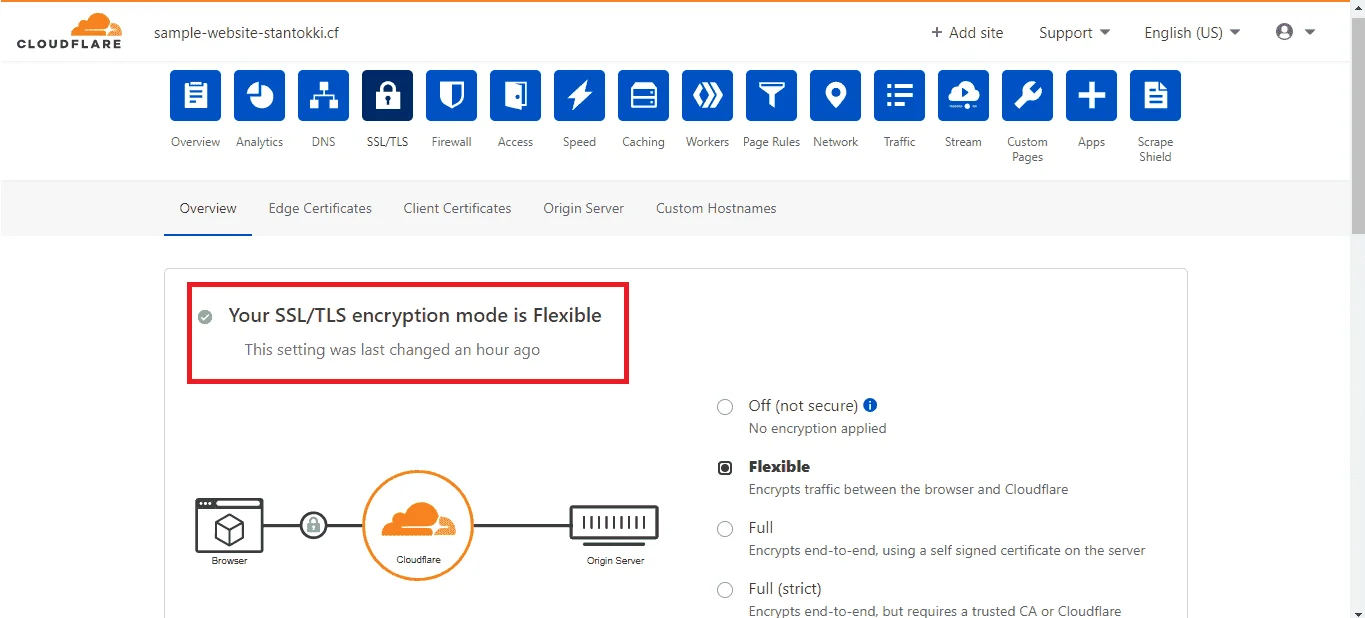Open the DNS settings icon

(323, 95)
